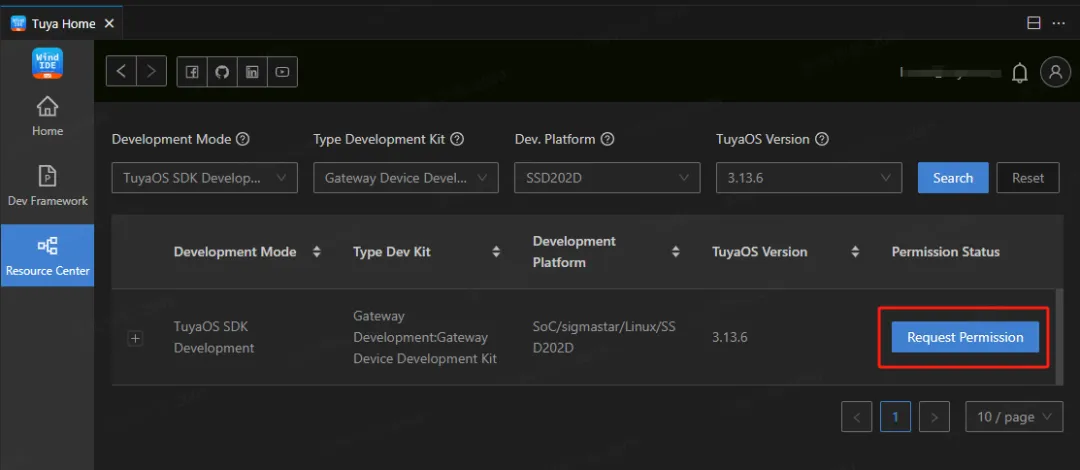Click the Permission Status column header
Viewport: 1080px width, 470px height.
pyautogui.click(x=946, y=252)
